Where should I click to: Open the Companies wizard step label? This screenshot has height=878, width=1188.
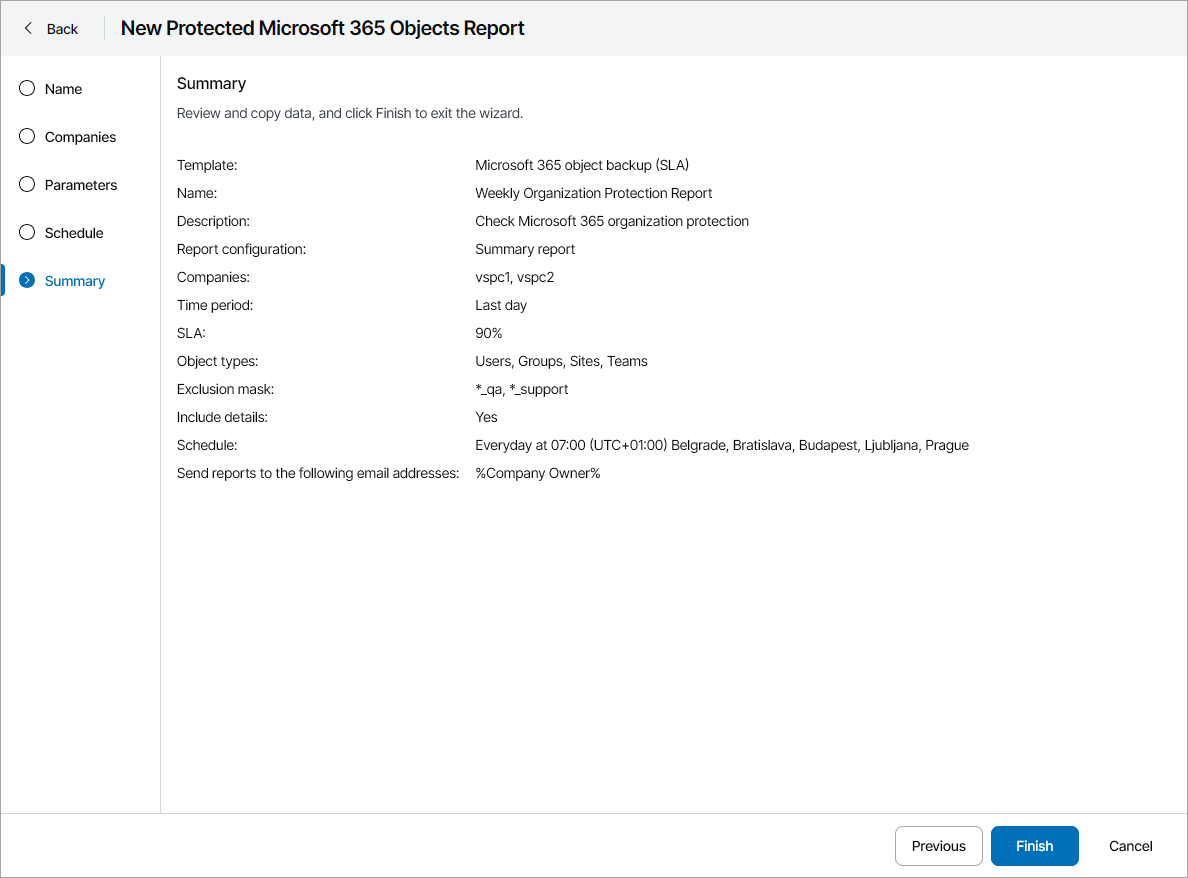pyautogui.click(x=80, y=137)
